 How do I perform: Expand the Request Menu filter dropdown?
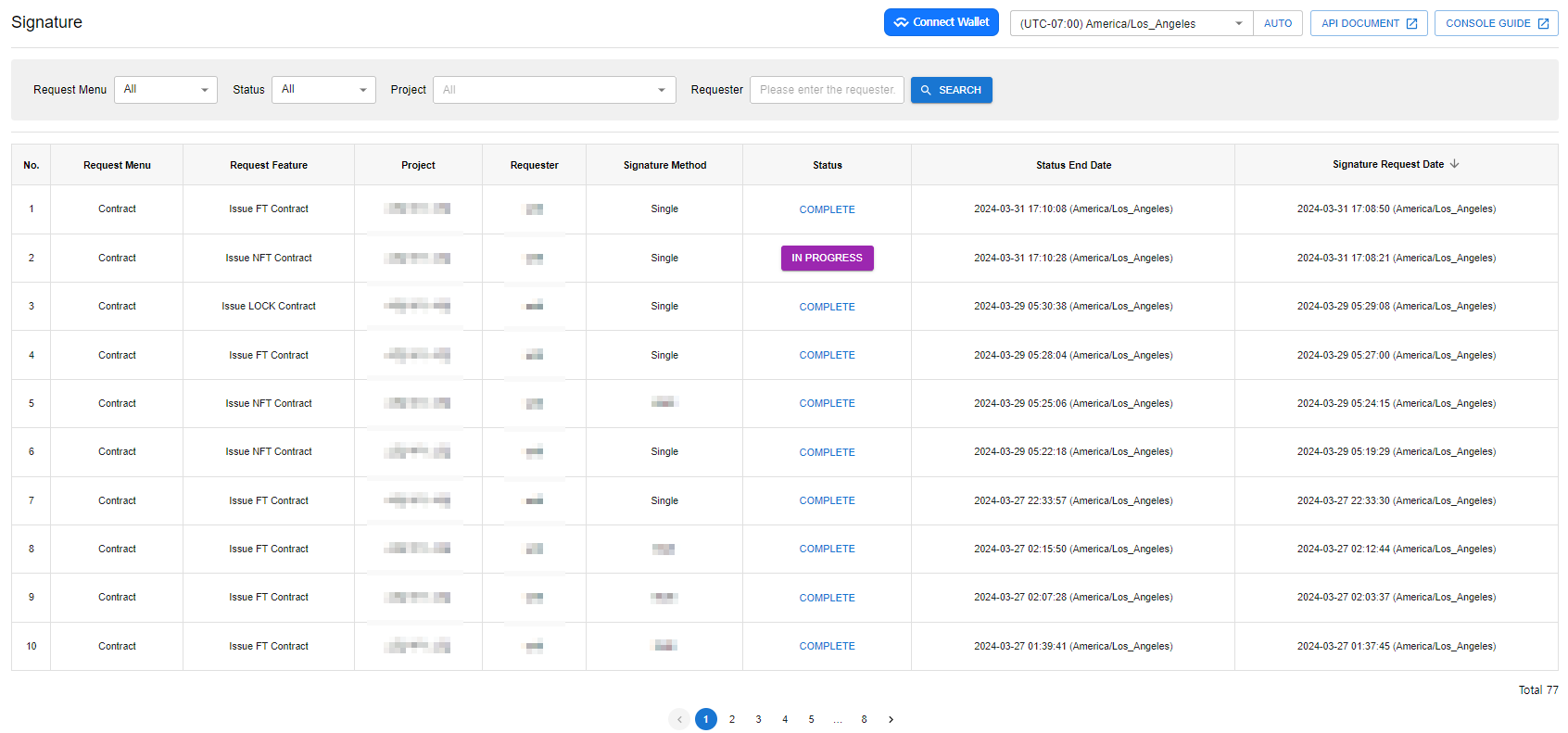tap(166, 90)
